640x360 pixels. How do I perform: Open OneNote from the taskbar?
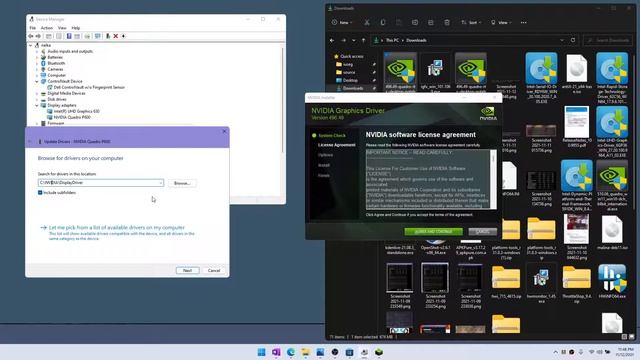(x=276, y=352)
